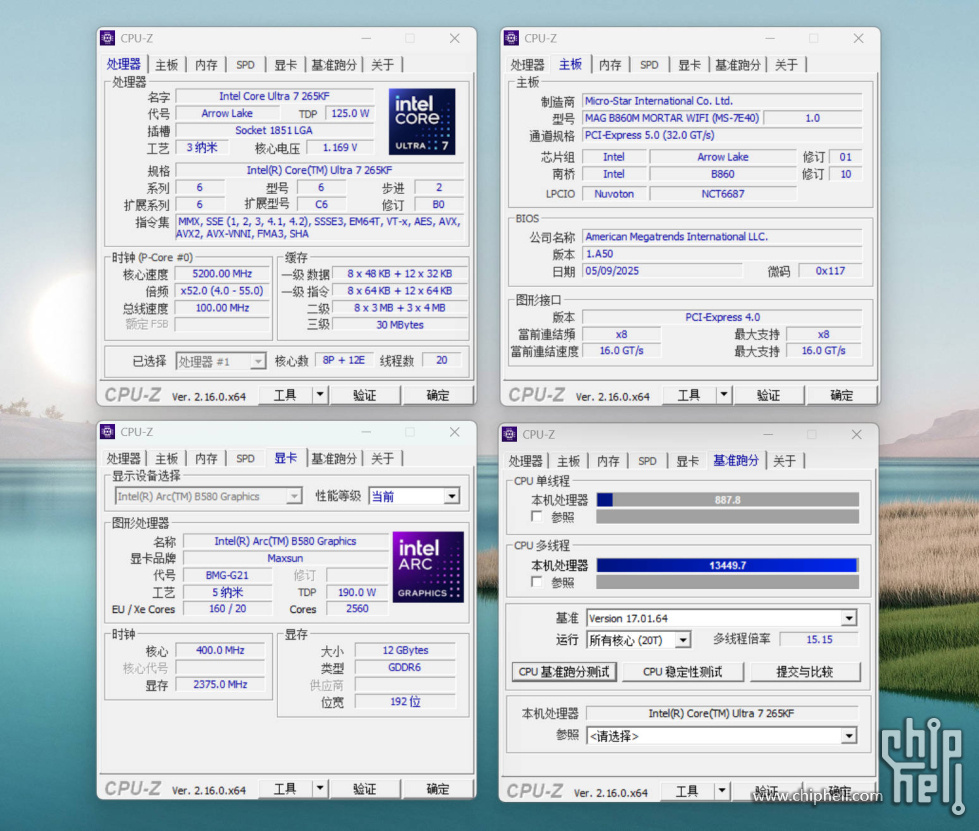Switch to SPD tab in mainboard window
This screenshot has width=979, height=831.
649,65
